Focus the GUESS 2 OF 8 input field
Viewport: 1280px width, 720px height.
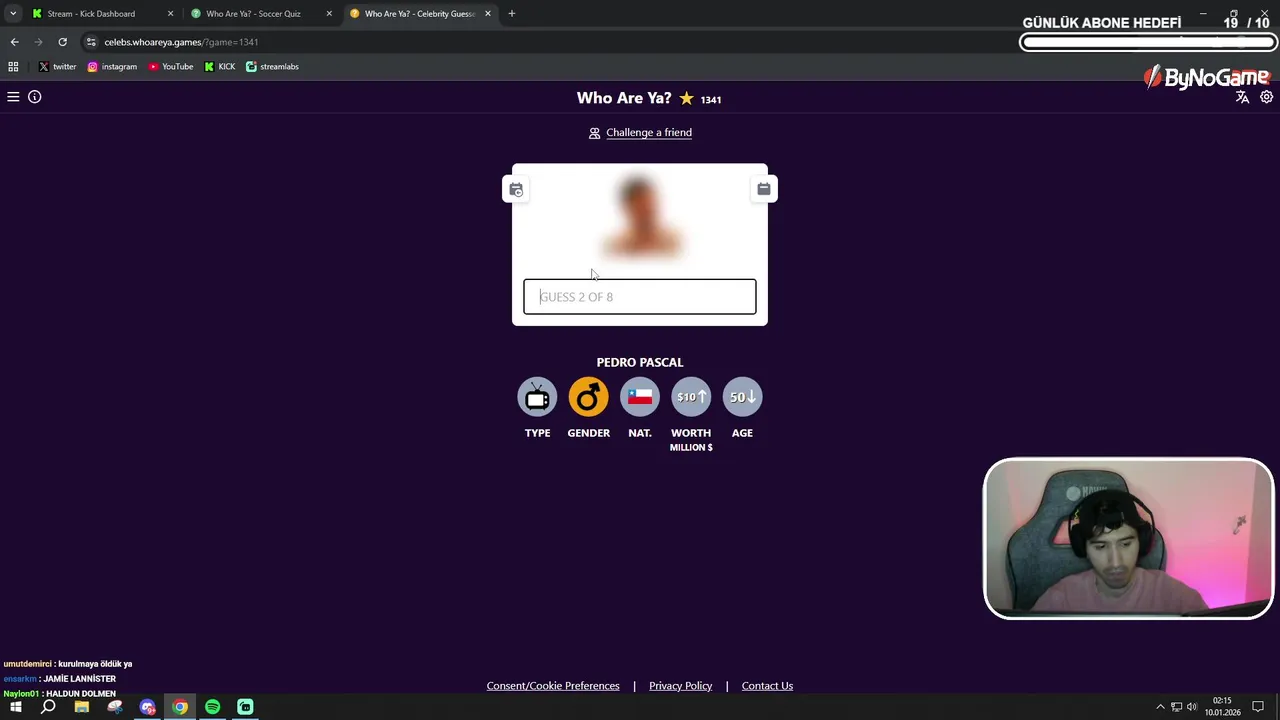click(640, 297)
